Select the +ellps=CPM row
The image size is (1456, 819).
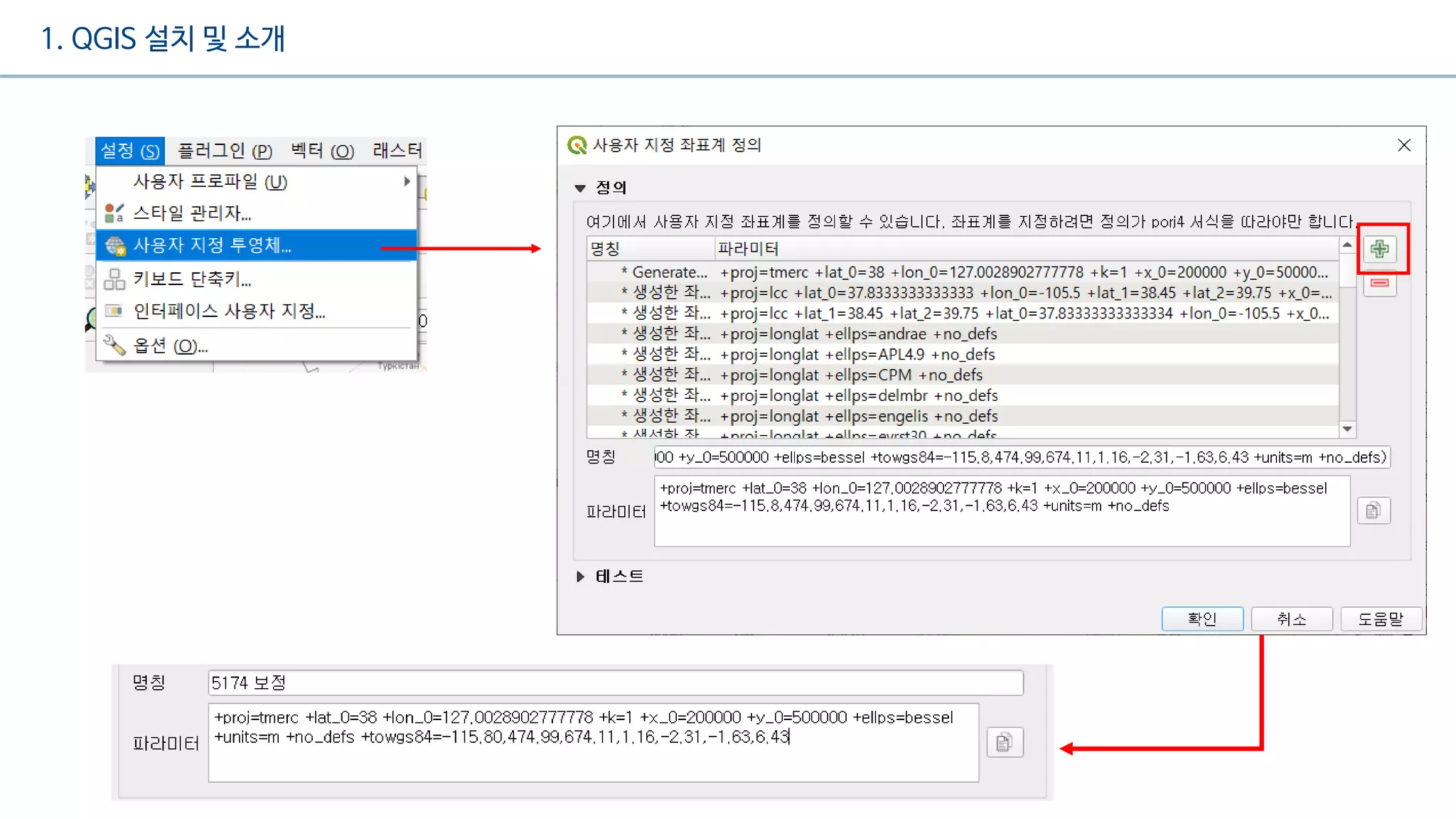tap(963, 375)
